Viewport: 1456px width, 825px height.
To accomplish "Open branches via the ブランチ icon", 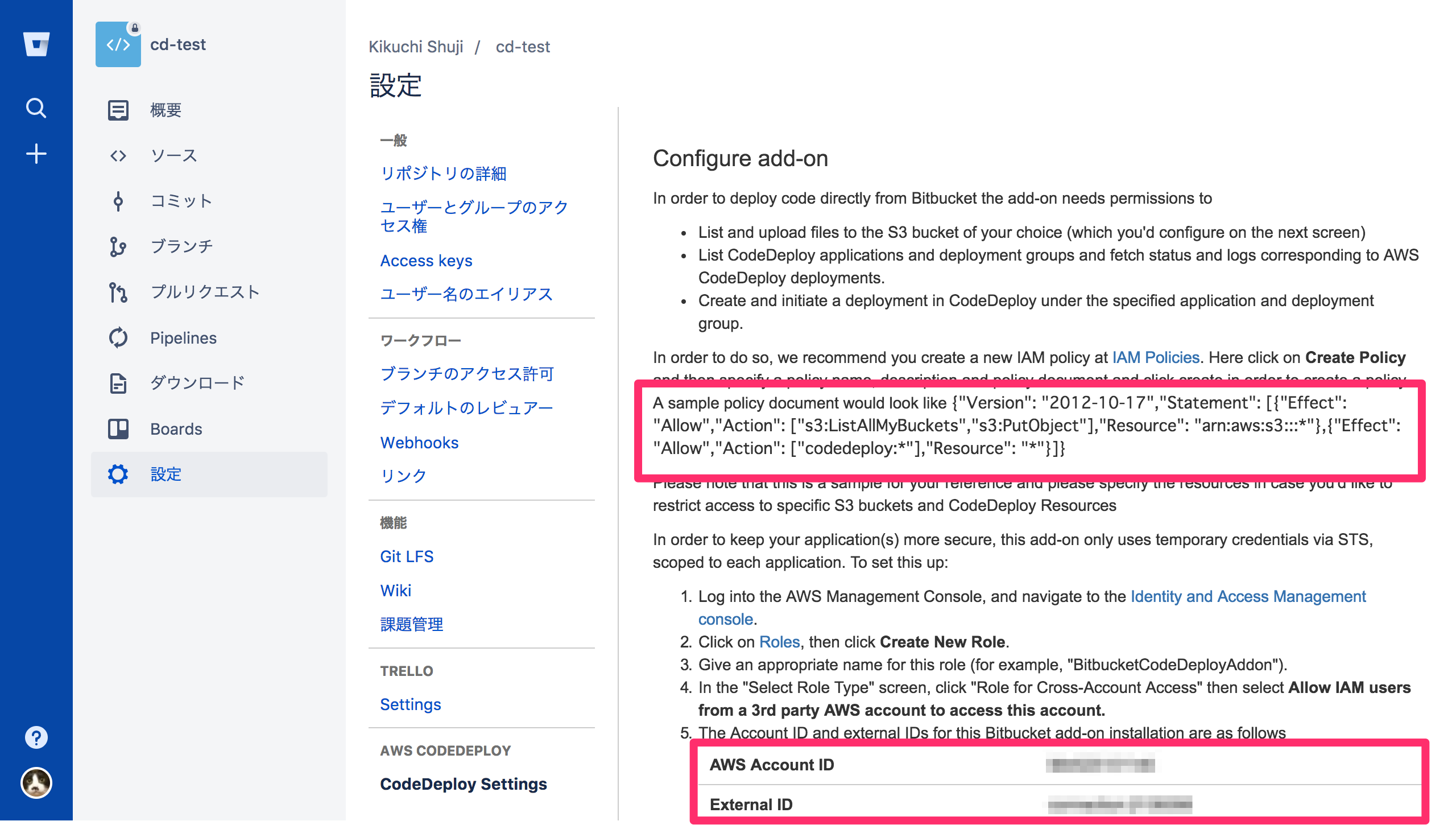I will tap(118, 246).
